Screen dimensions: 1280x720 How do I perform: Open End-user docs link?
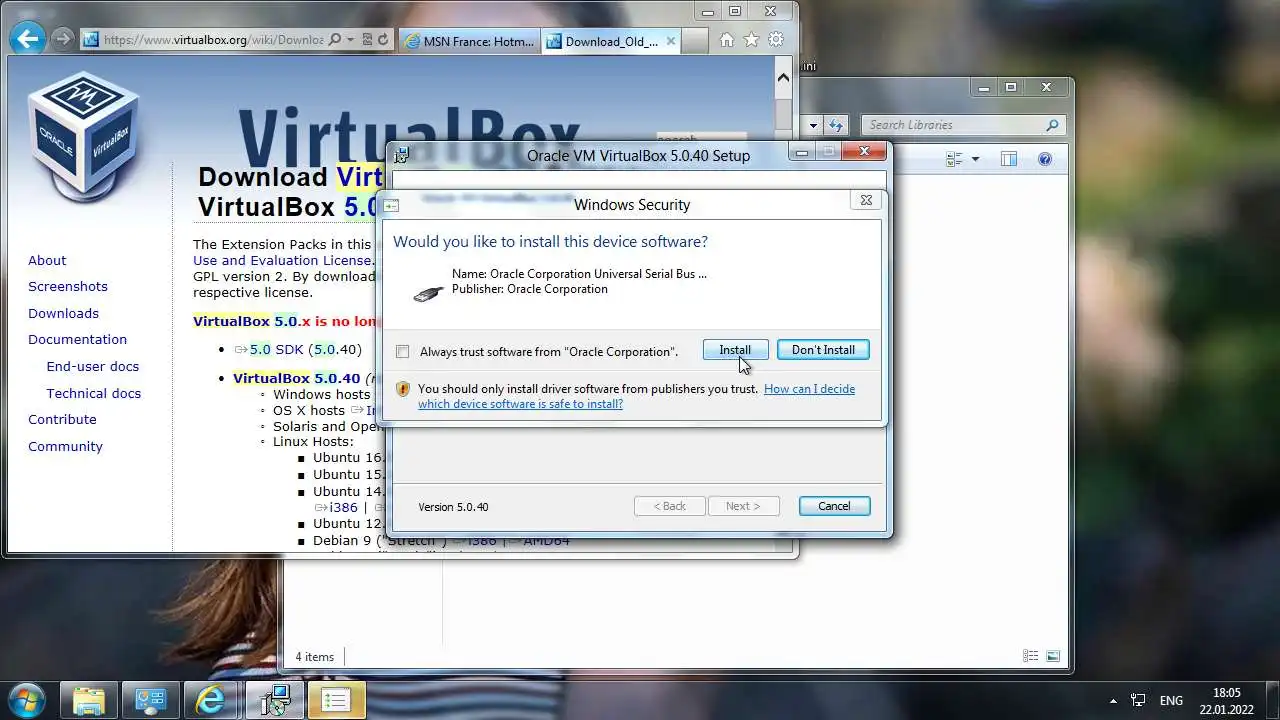93,366
